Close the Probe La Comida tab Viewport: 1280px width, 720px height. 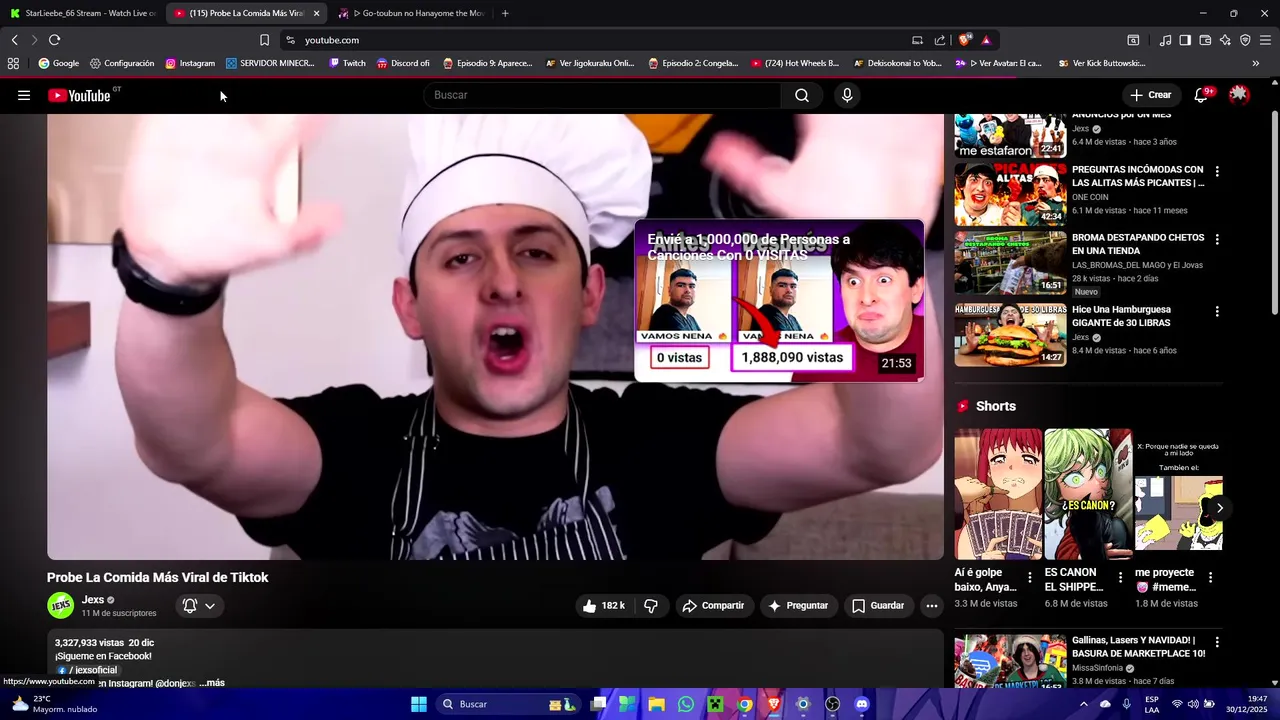tap(316, 13)
